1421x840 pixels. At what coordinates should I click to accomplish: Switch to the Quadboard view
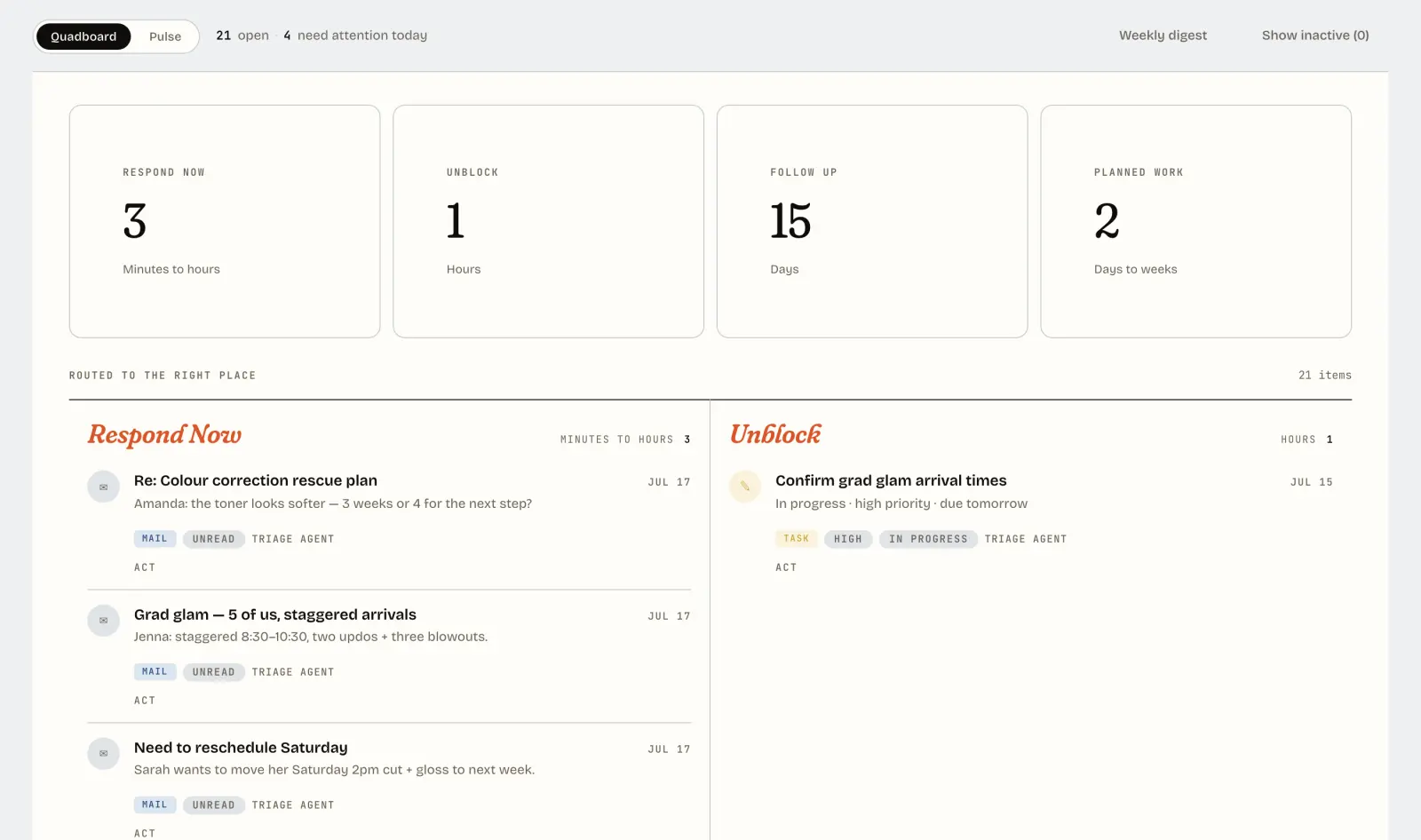[x=83, y=36]
